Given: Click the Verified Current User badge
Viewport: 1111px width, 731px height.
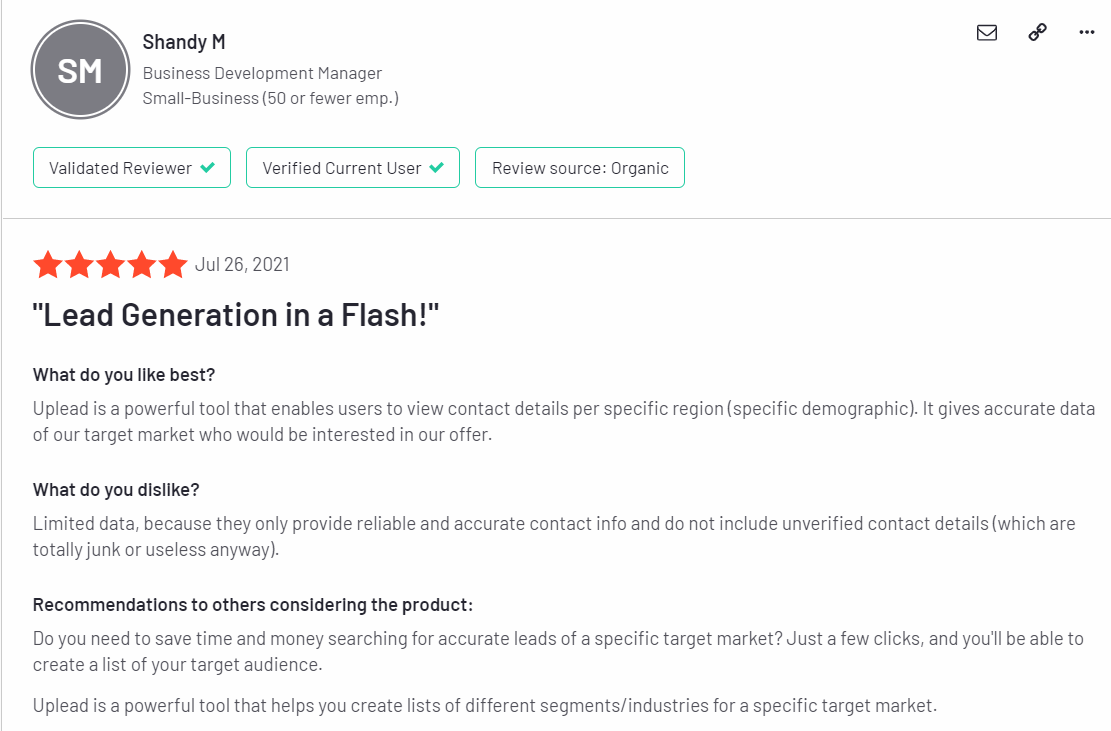Looking at the screenshot, I should tap(353, 168).
